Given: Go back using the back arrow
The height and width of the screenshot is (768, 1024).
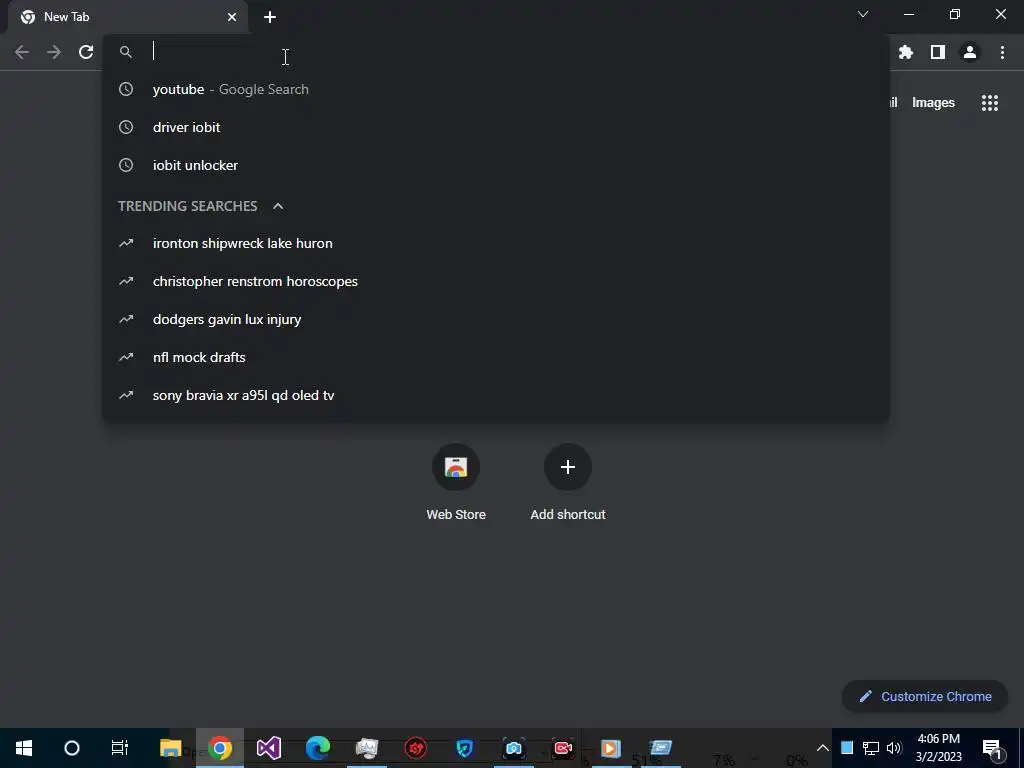Looking at the screenshot, I should click(22, 52).
